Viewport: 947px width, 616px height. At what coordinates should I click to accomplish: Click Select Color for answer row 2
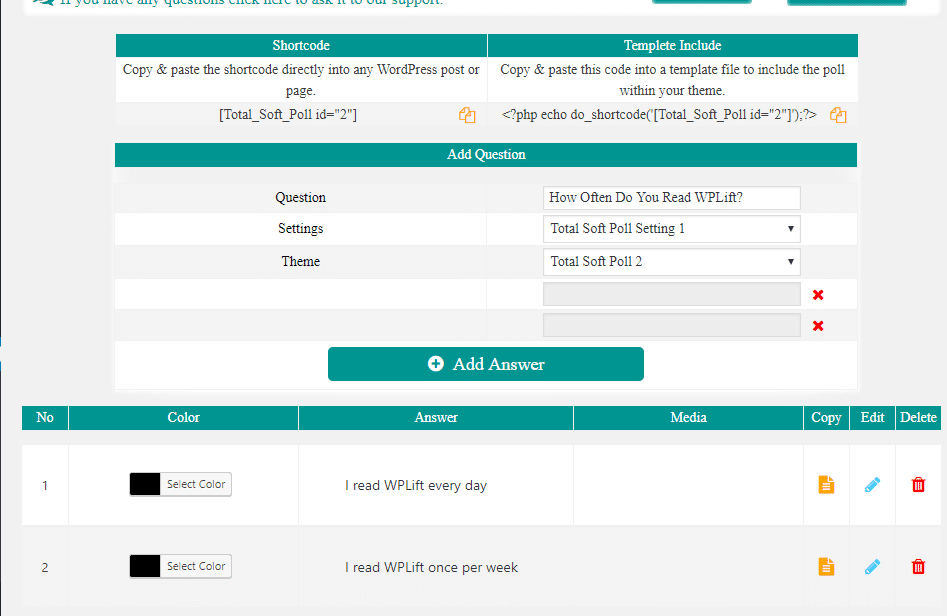coord(196,566)
